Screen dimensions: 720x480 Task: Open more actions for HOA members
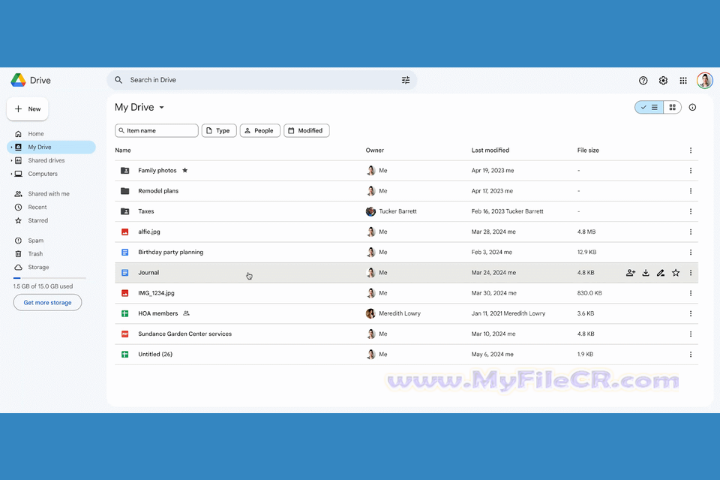pyautogui.click(x=691, y=314)
